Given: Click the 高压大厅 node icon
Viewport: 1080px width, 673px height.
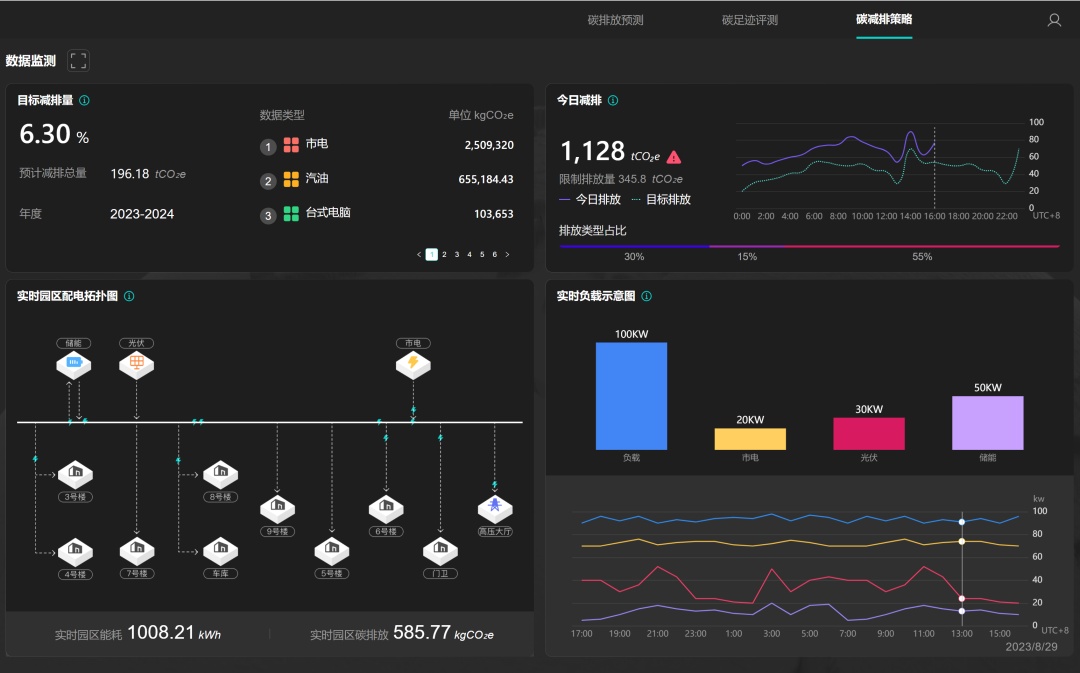Looking at the screenshot, I should click(x=495, y=508).
